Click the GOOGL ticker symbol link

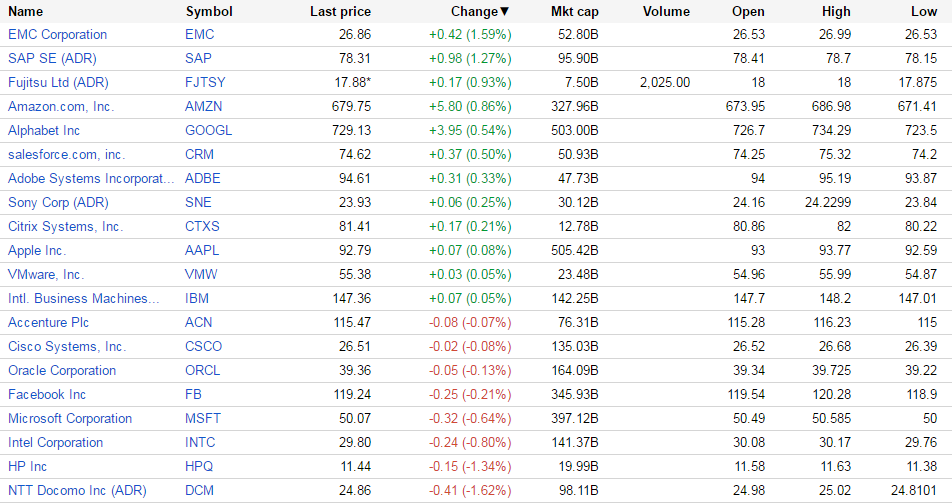coord(208,131)
